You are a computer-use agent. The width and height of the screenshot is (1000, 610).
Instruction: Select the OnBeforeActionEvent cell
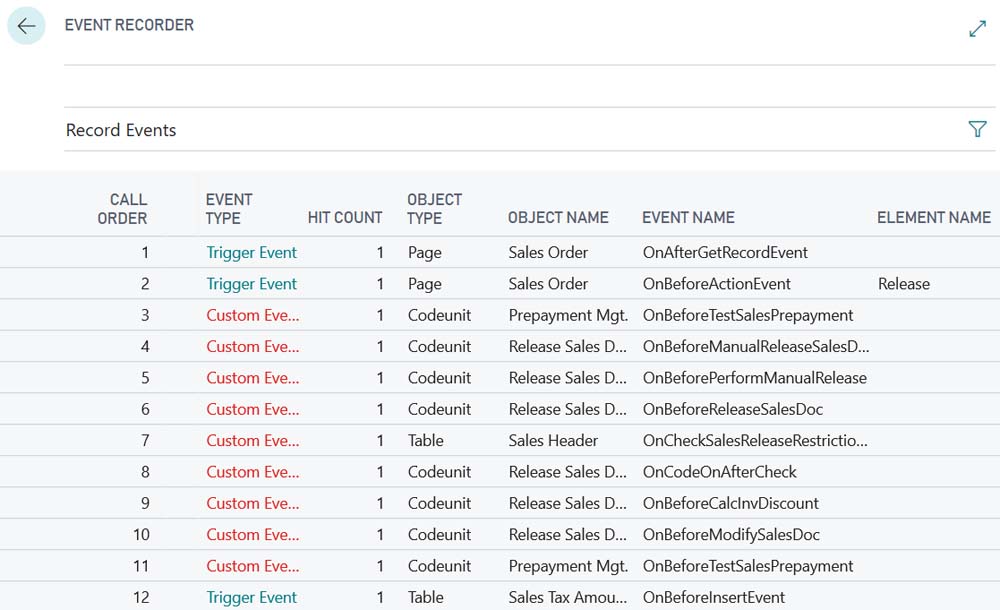pyautogui.click(x=716, y=284)
